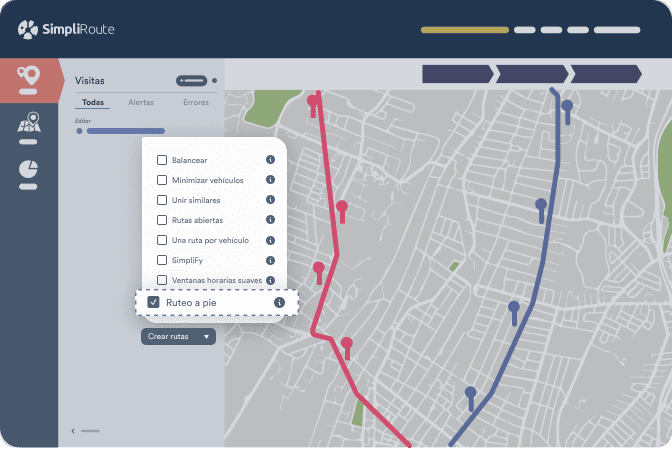Switch to the Alertas tab

click(141, 102)
